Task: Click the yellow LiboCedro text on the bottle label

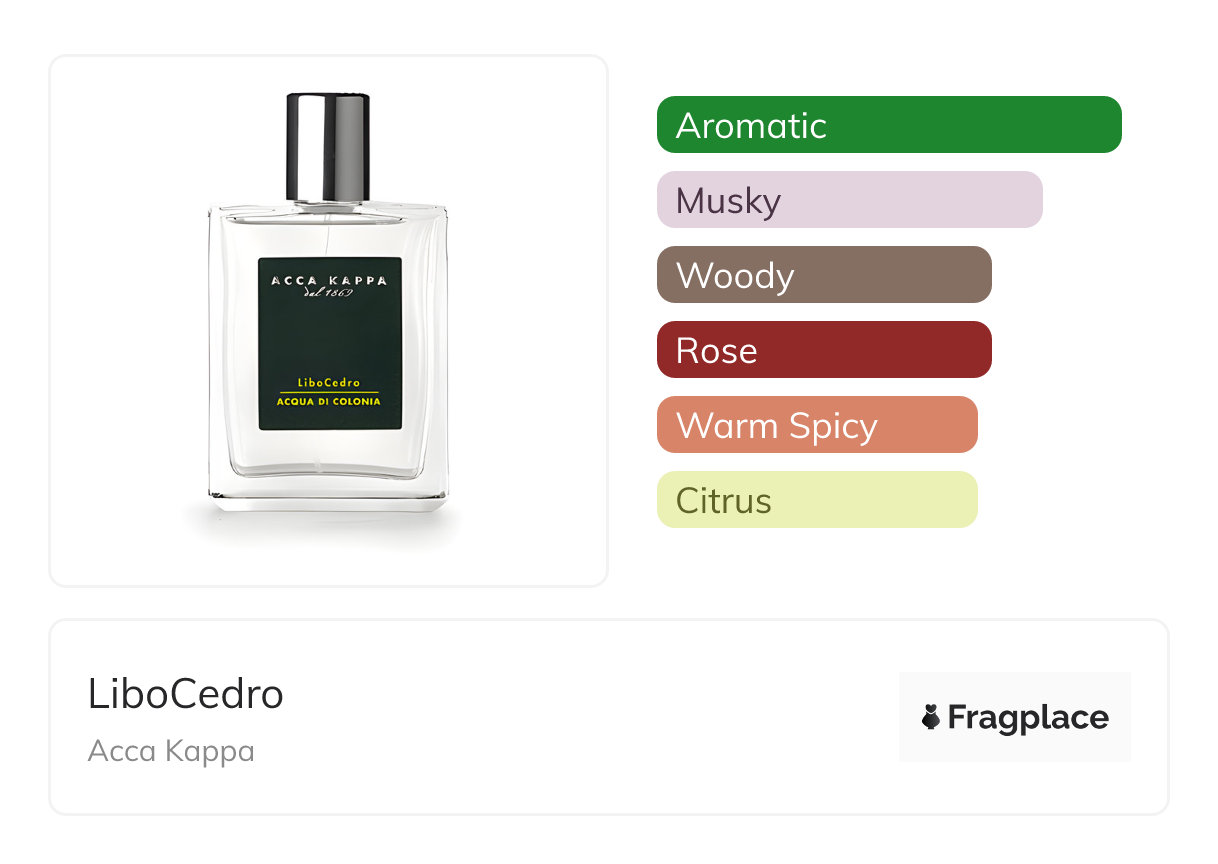Action: click(329, 383)
